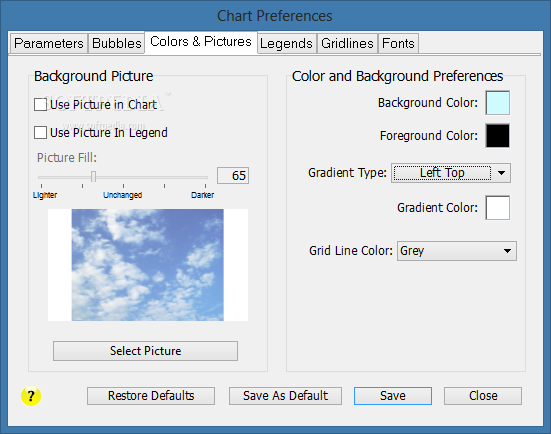Click the Picture Fill value field showing 65

click(233, 175)
